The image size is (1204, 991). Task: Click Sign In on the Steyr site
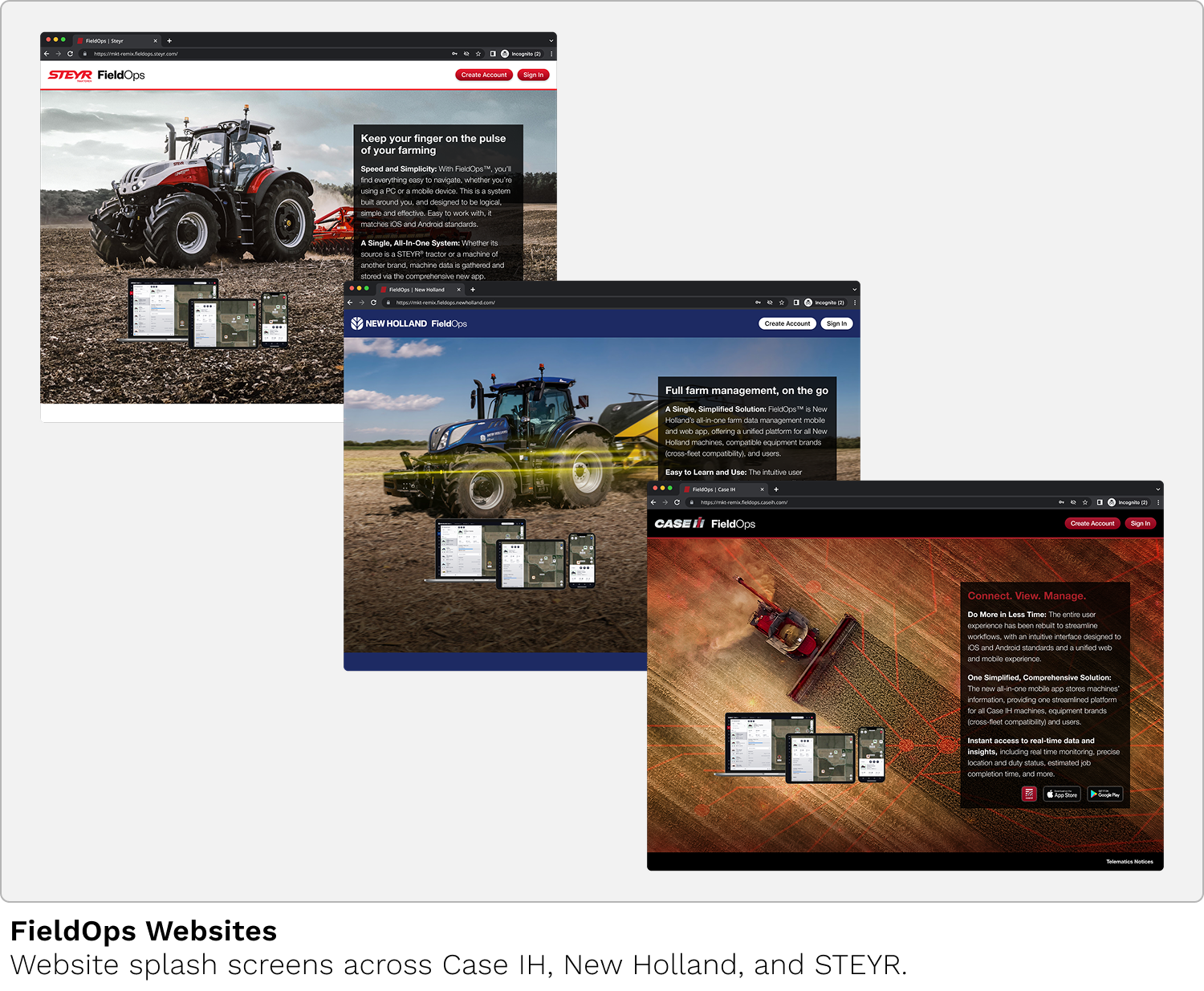pos(534,75)
